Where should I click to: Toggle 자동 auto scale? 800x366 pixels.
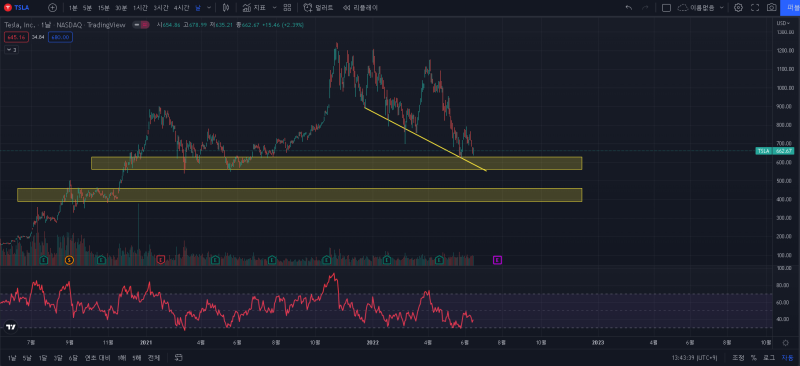click(x=787, y=357)
